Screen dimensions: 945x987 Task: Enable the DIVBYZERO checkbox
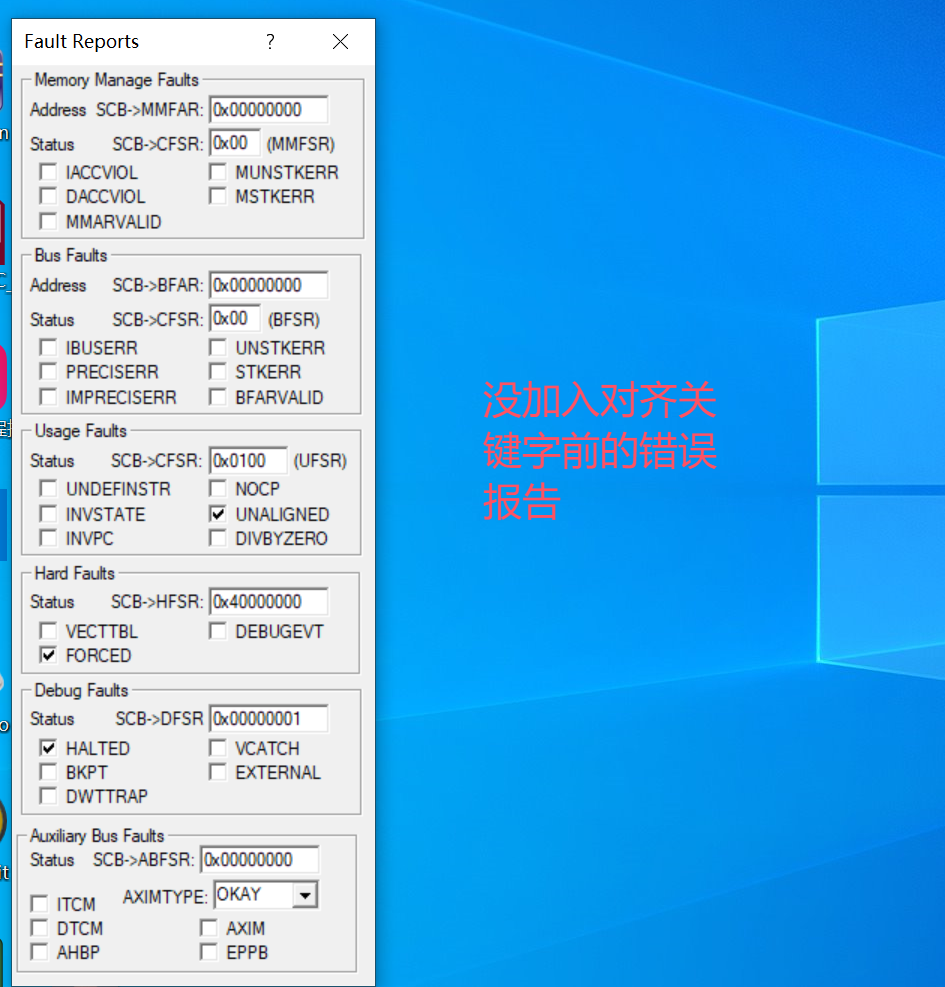tap(218, 539)
